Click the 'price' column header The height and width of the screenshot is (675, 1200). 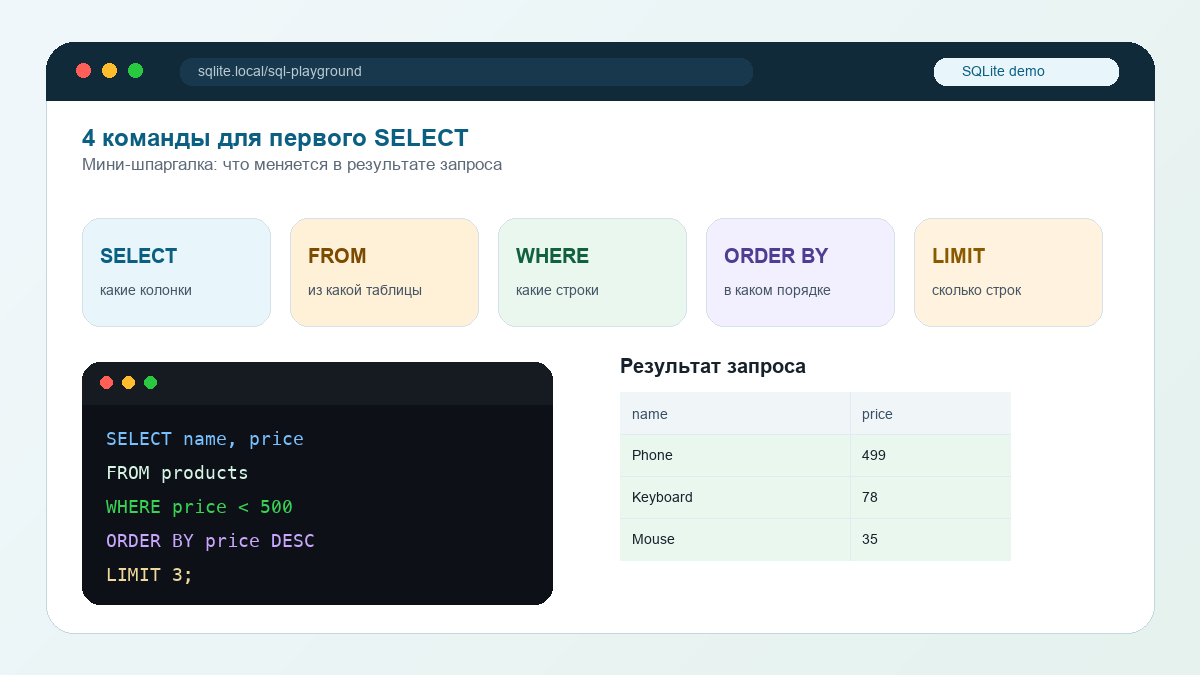930,414
